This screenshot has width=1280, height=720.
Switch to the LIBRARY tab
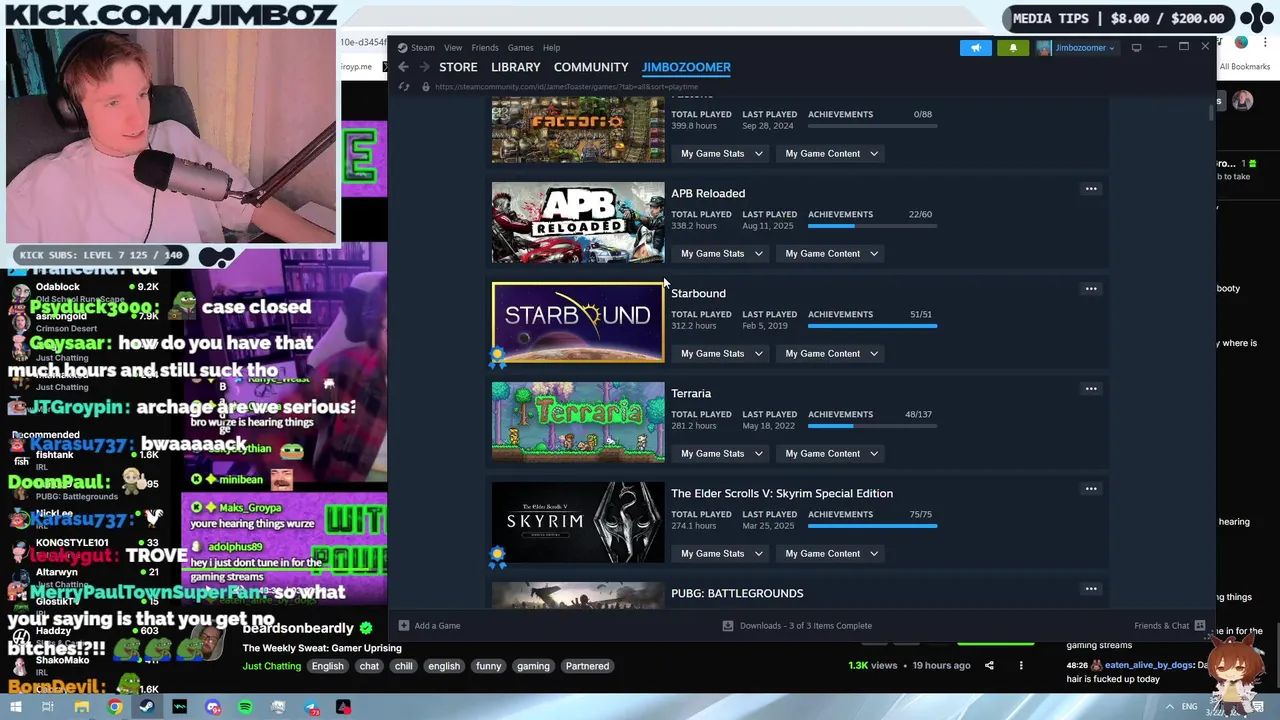516,67
